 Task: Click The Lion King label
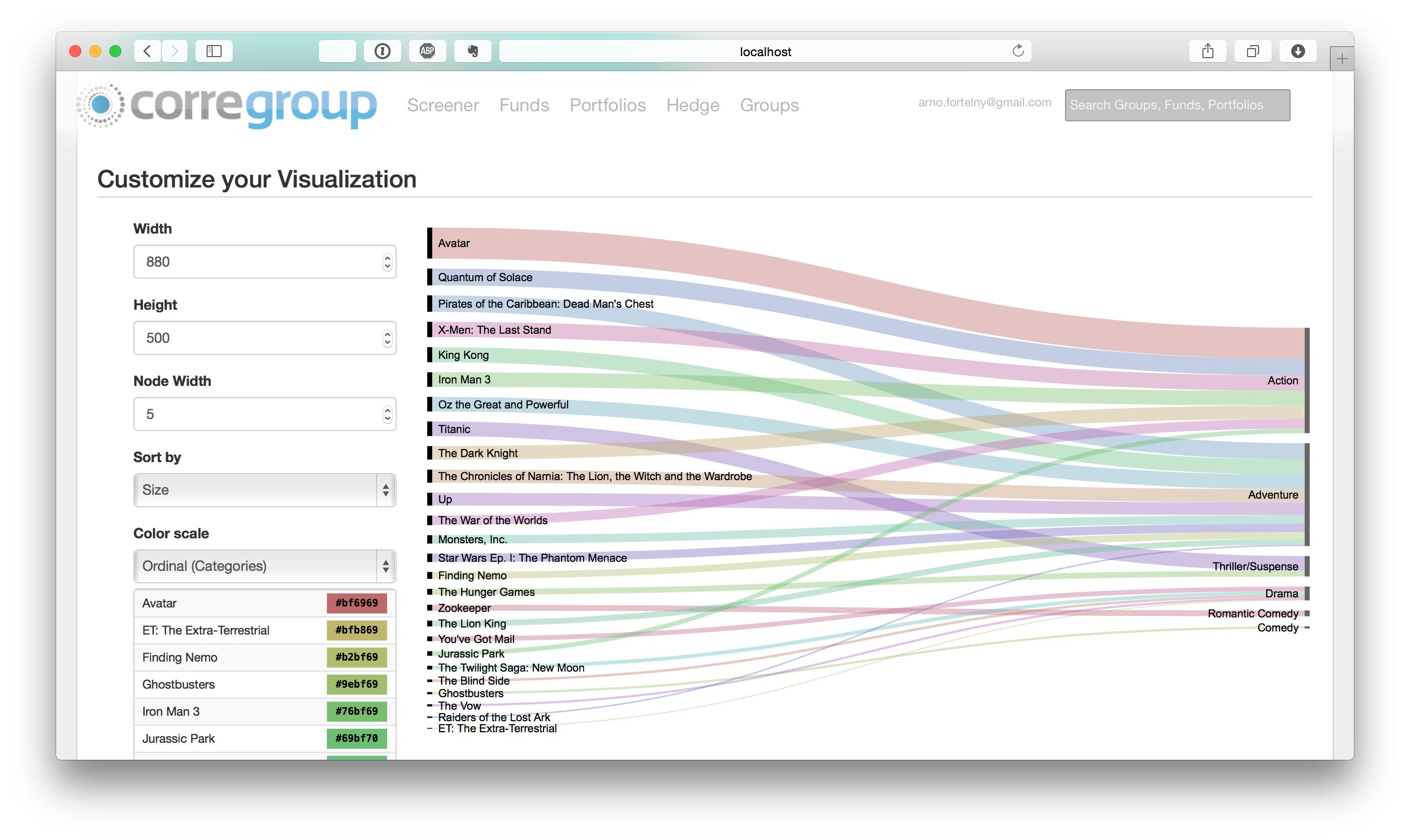pyautogui.click(x=472, y=623)
